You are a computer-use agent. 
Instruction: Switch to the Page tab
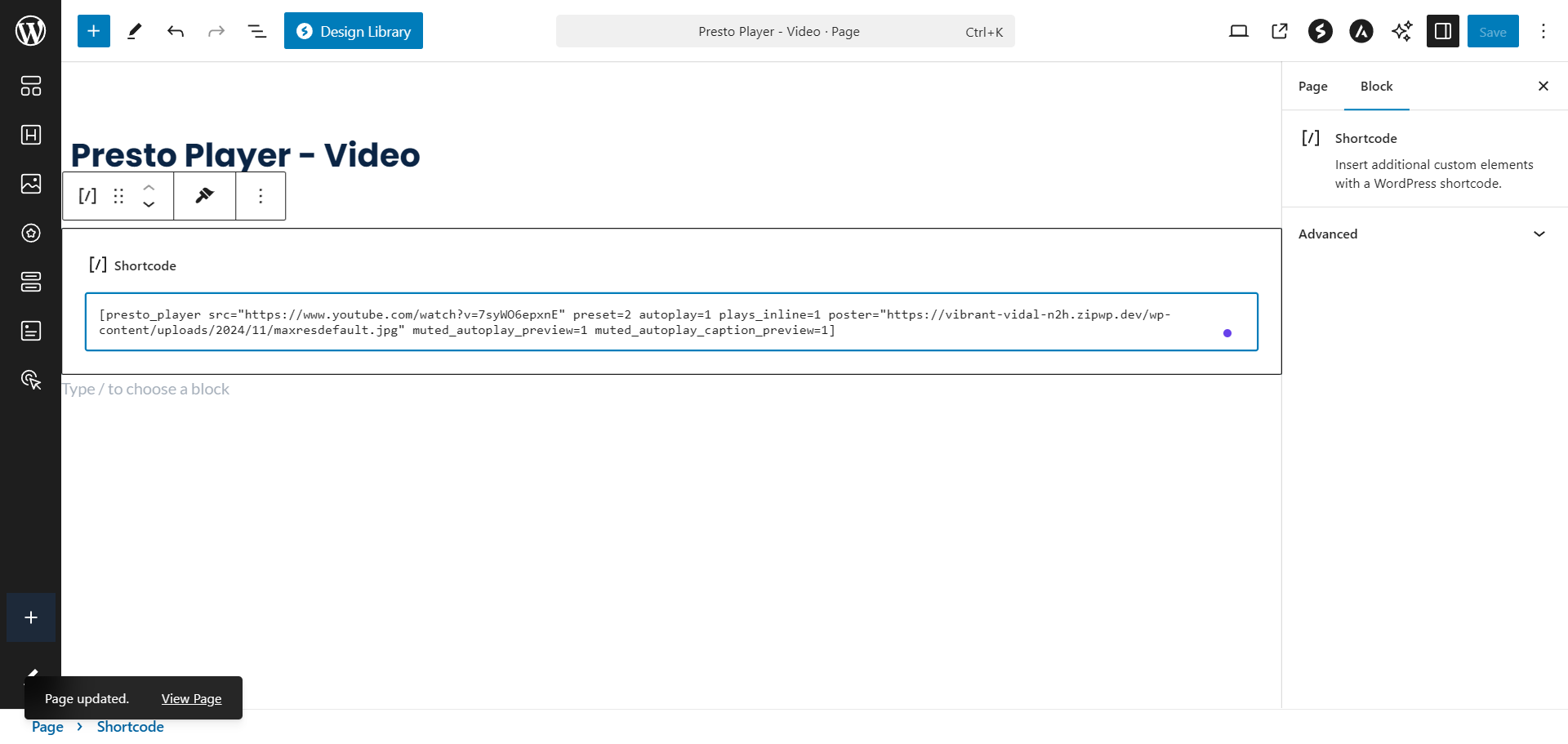pos(1313,87)
